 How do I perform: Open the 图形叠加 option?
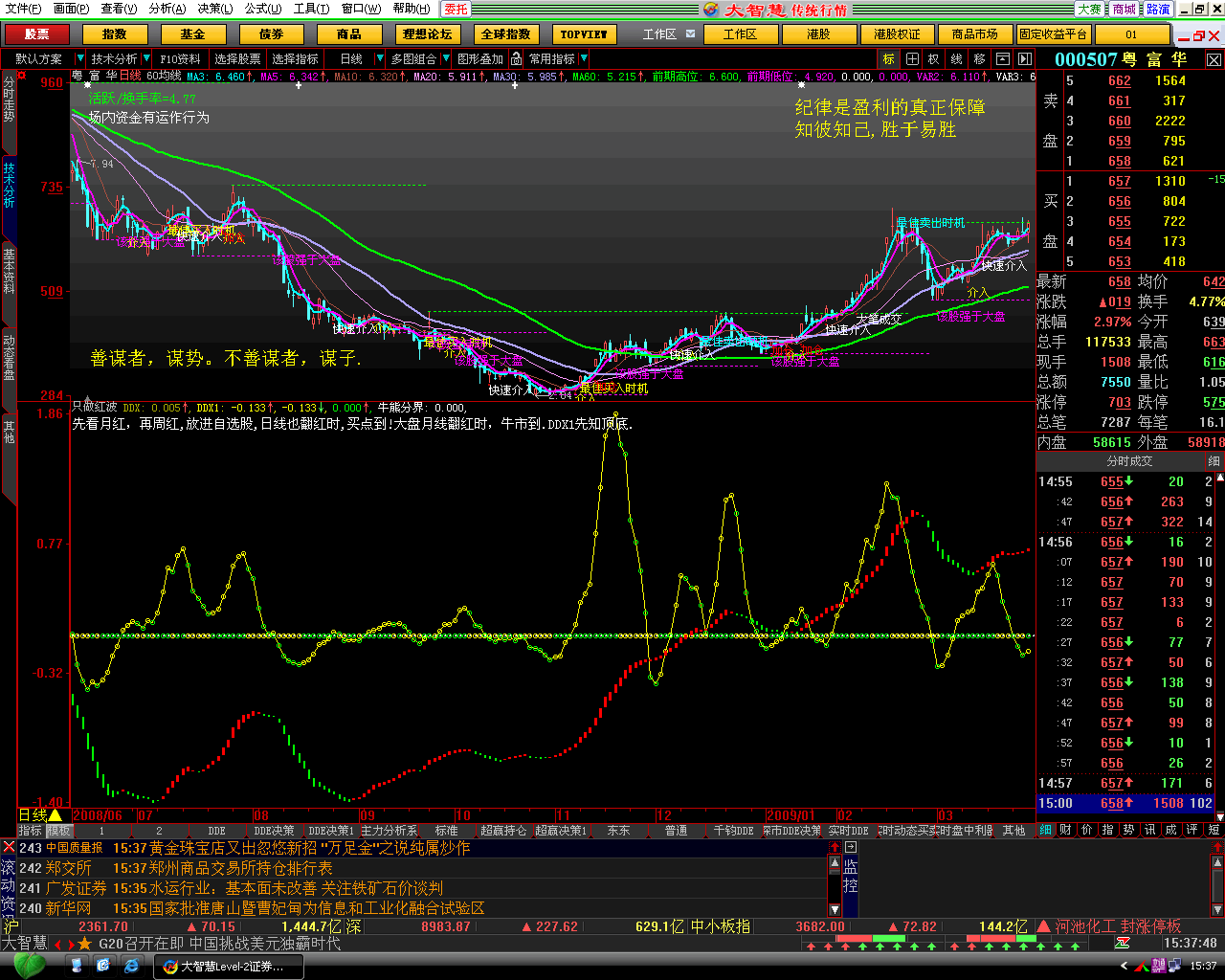click(x=480, y=59)
